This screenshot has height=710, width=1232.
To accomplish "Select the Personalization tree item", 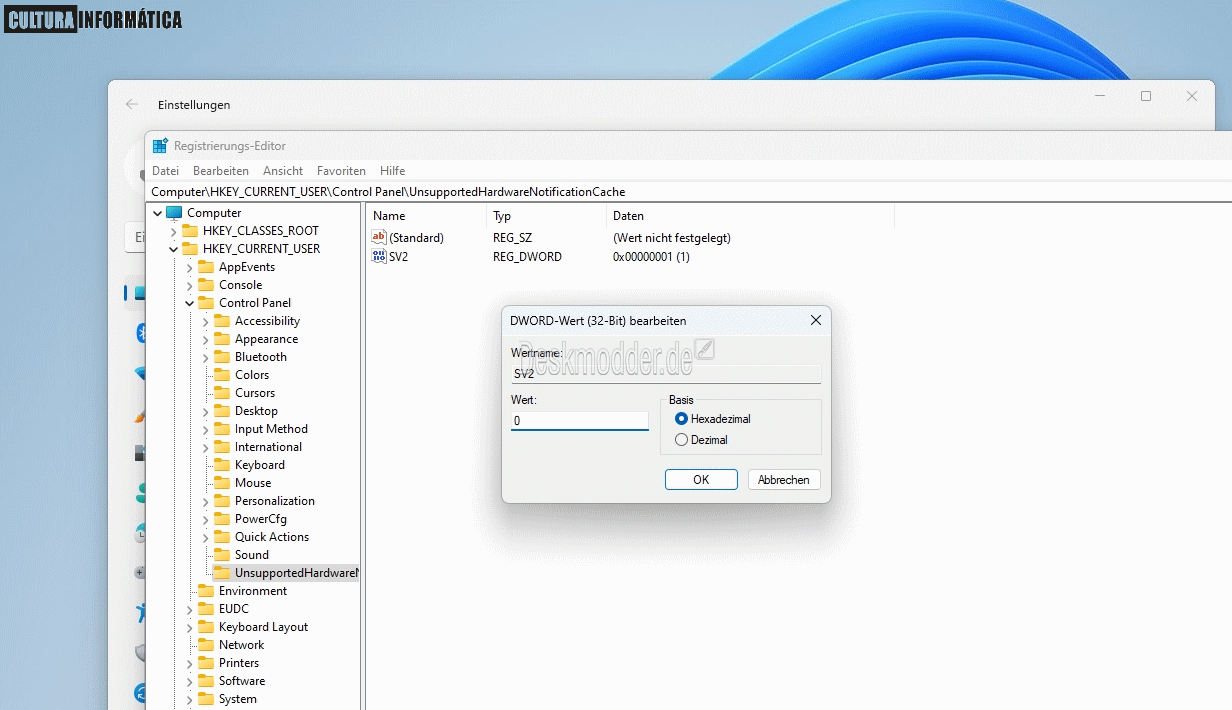I will pos(275,501).
